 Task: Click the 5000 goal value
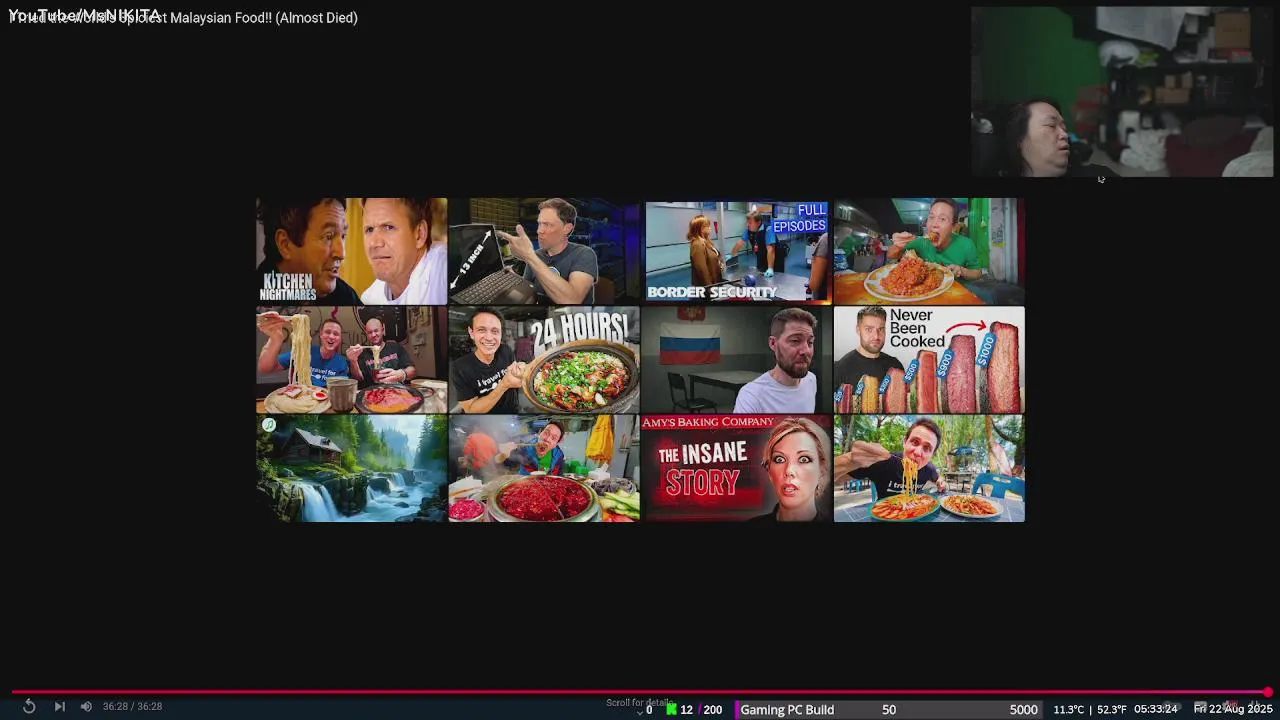[1023, 710]
